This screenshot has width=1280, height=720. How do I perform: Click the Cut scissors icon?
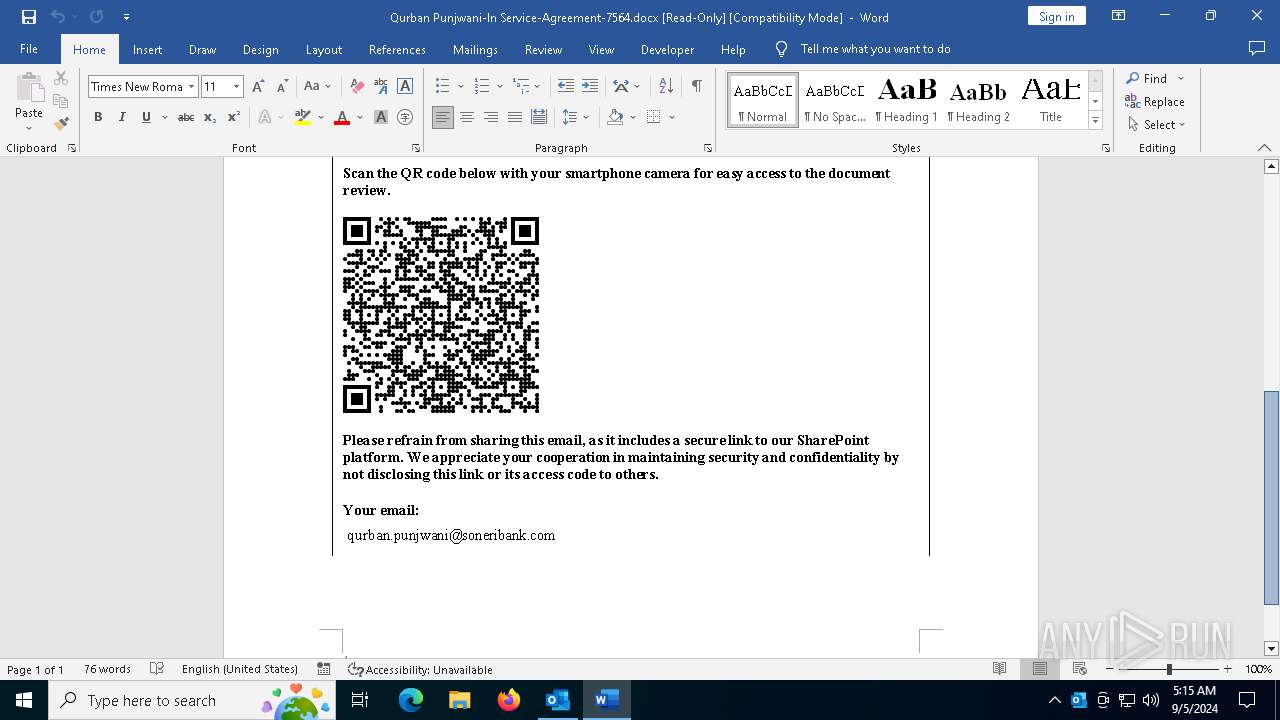click(61, 78)
